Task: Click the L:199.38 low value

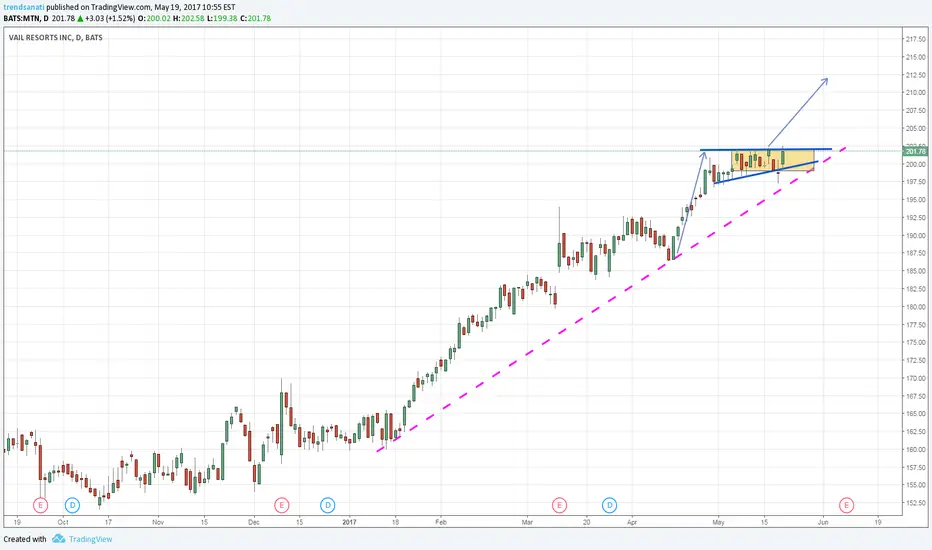Action: click(x=222, y=18)
